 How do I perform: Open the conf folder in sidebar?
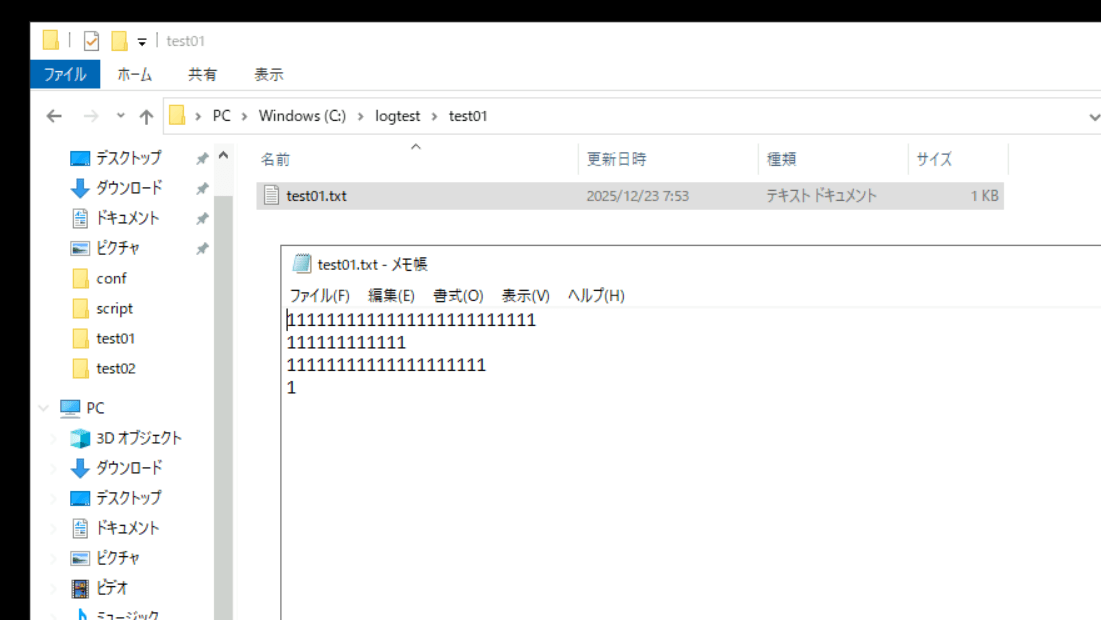111,278
